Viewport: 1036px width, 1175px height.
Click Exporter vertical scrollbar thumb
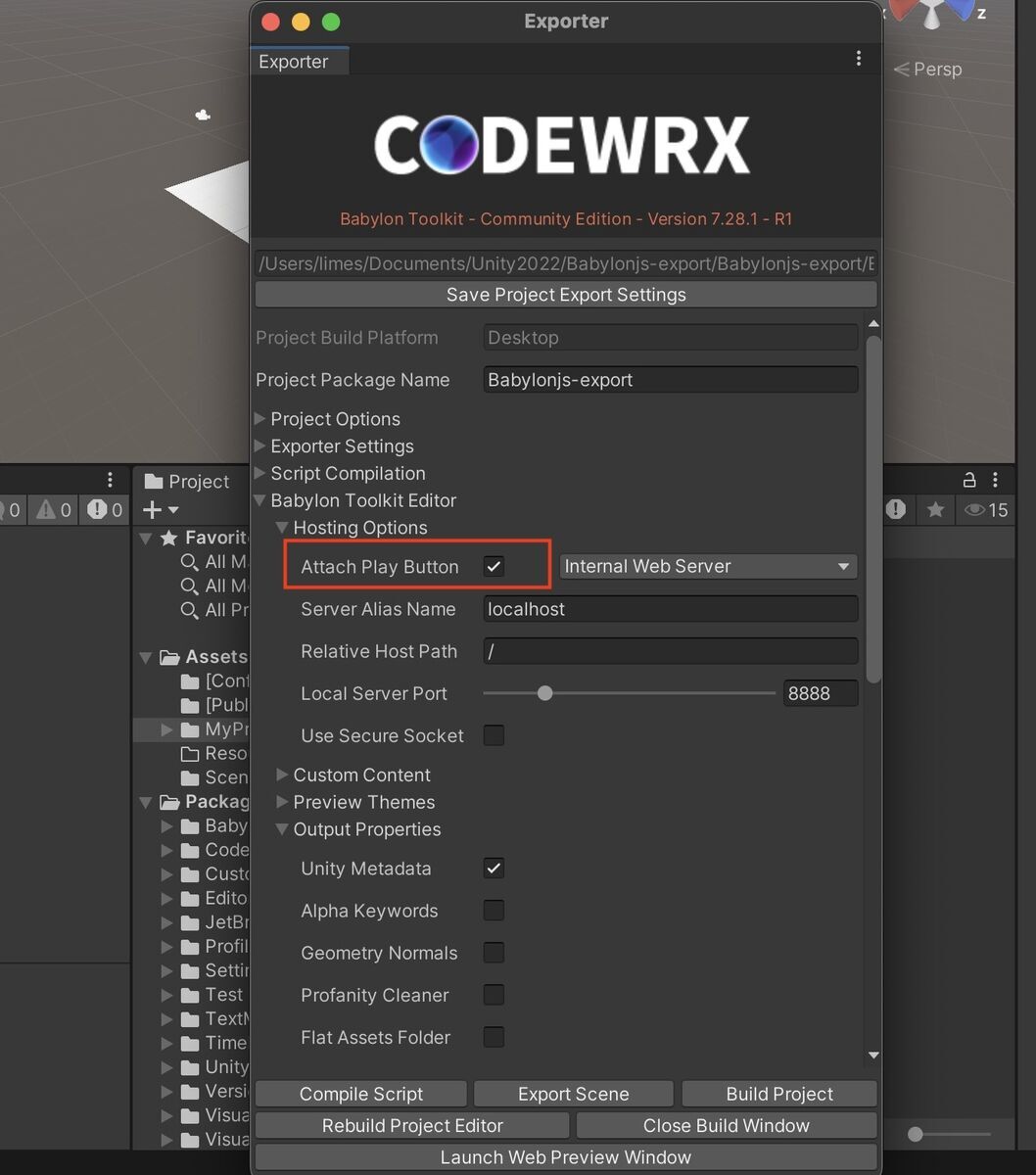click(x=873, y=509)
